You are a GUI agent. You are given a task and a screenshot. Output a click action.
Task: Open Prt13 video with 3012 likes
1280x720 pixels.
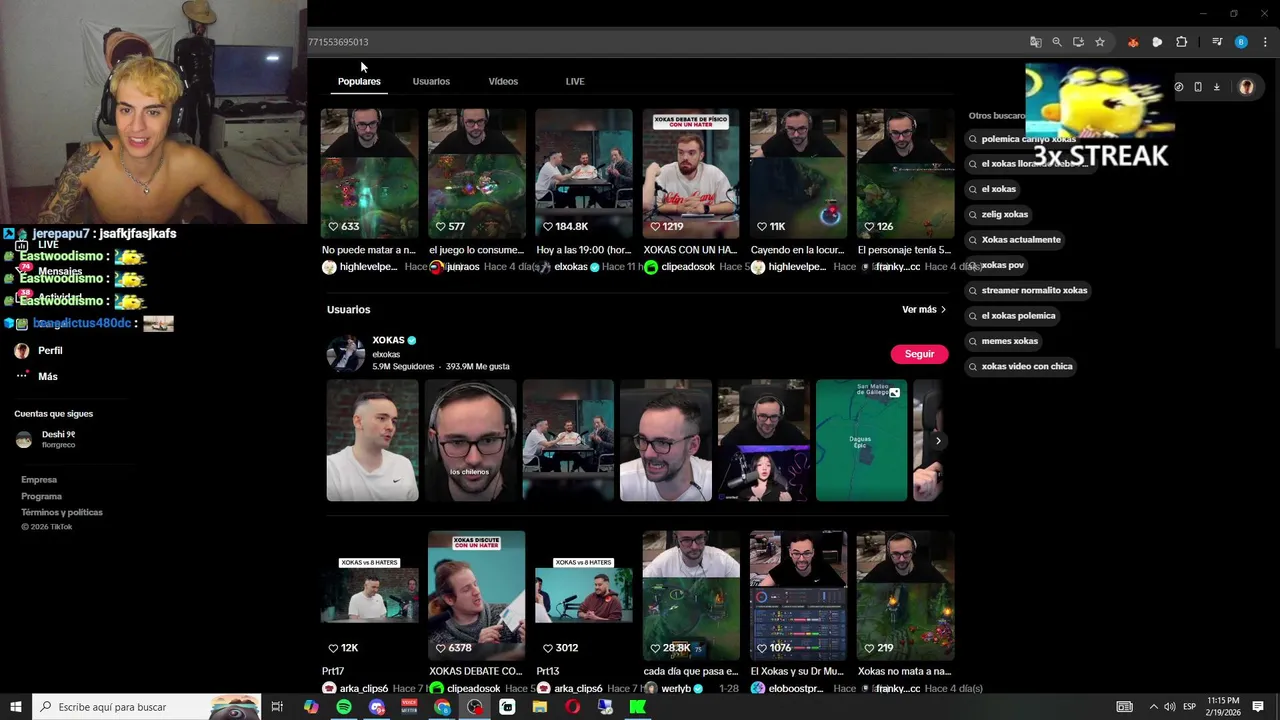pos(584,595)
